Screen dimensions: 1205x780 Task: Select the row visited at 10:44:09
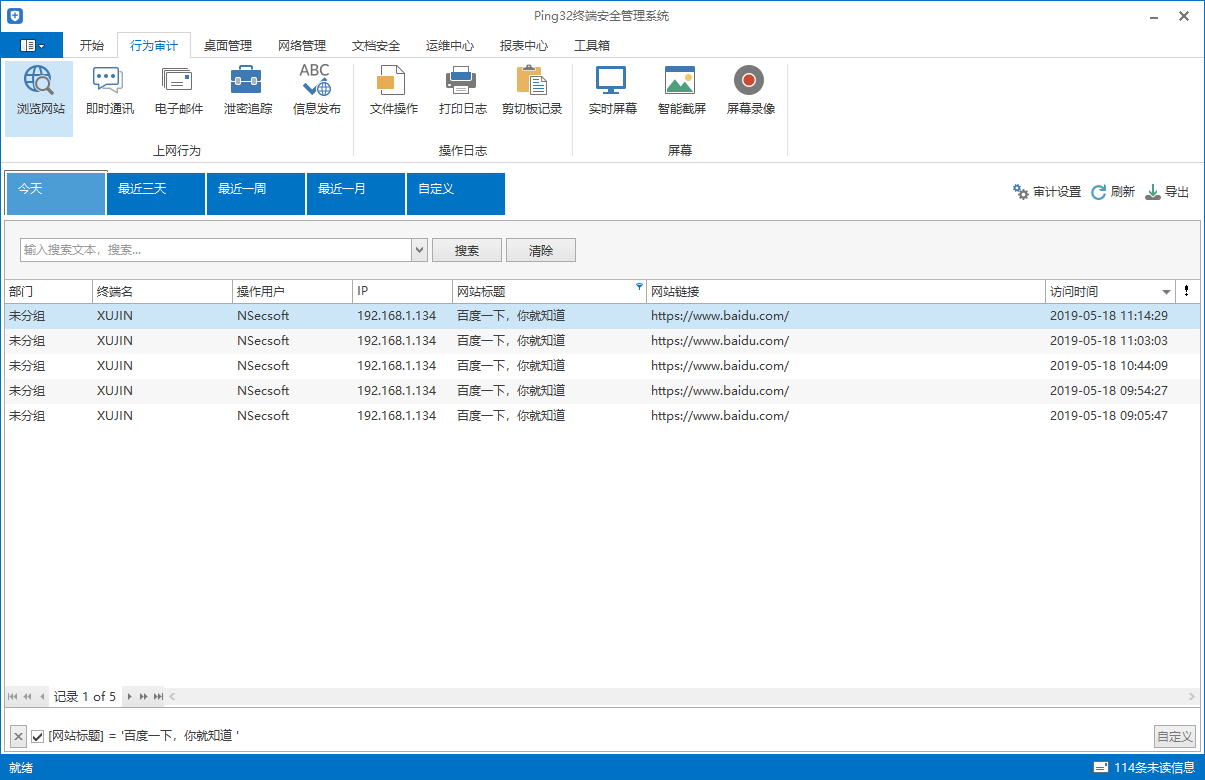click(602, 366)
